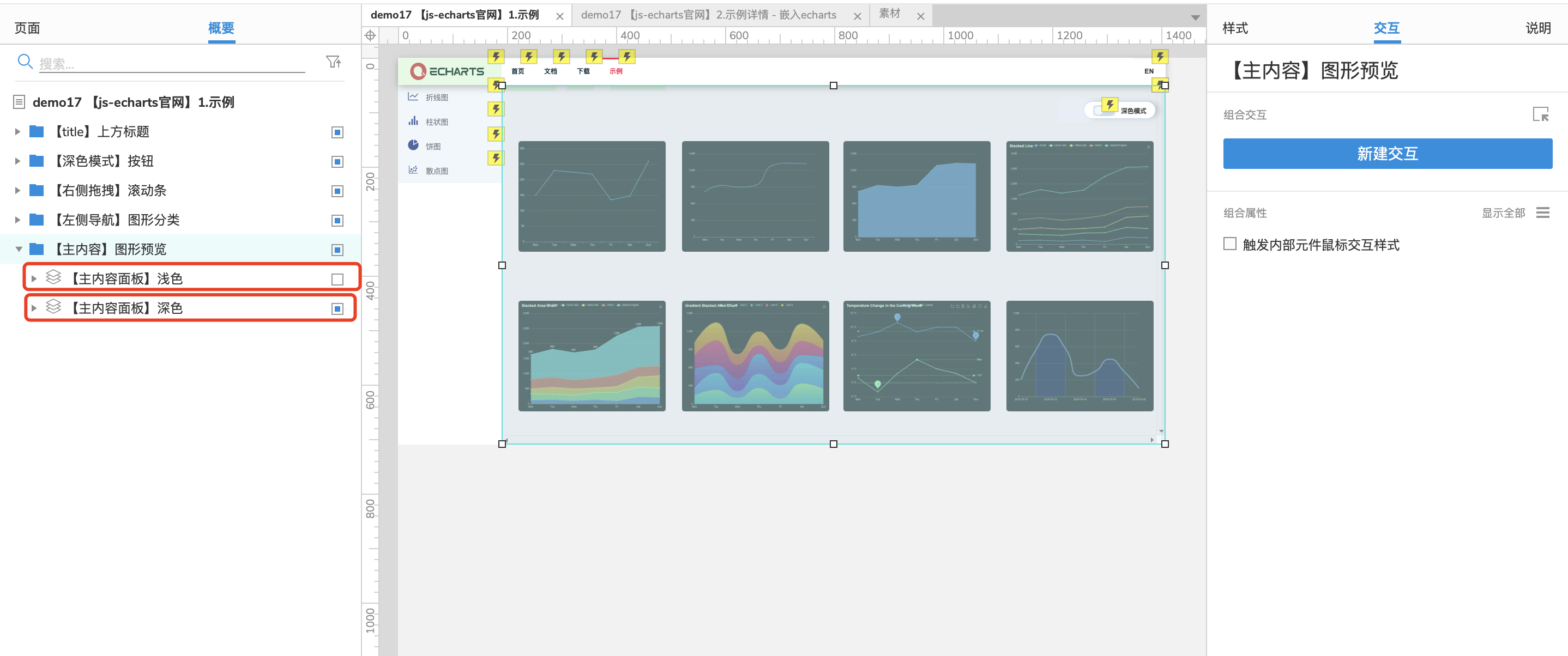1568x656 pixels.
Task: Click folder icon of 【右侧拖拽】滚动条
Action: point(37,191)
